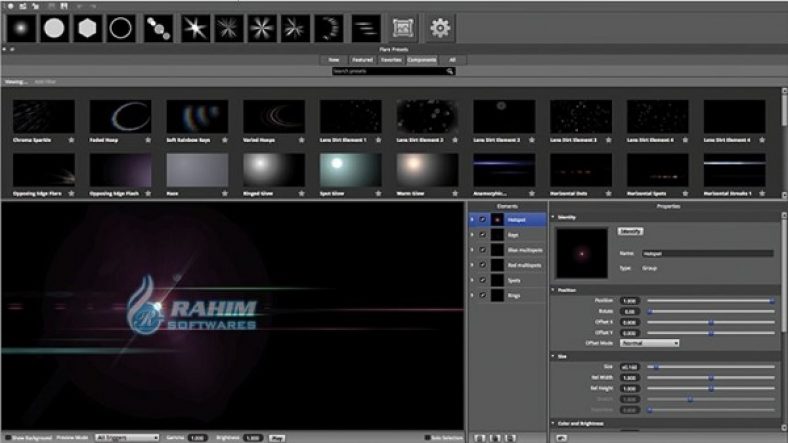This screenshot has height=443, width=788.
Task: Open the Preview Mode dropdown
Action: tap(127, 438)
